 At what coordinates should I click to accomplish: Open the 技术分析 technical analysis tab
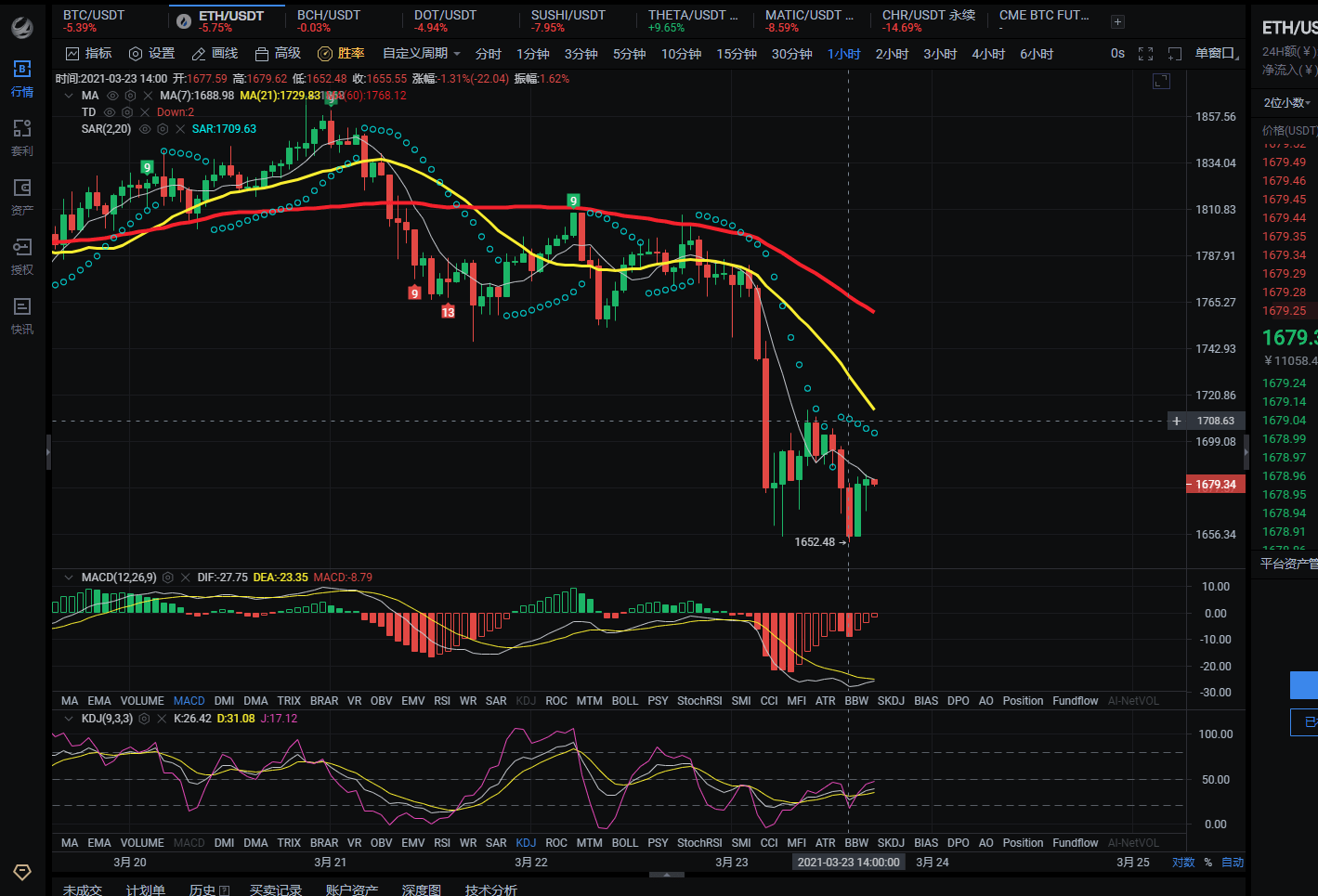tap(491, 890)
